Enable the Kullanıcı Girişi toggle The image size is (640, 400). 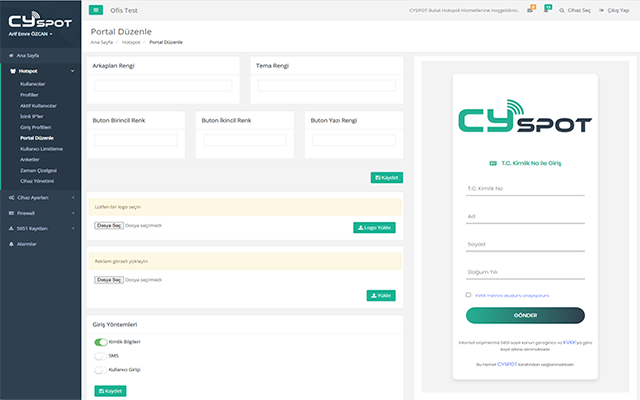100,368
